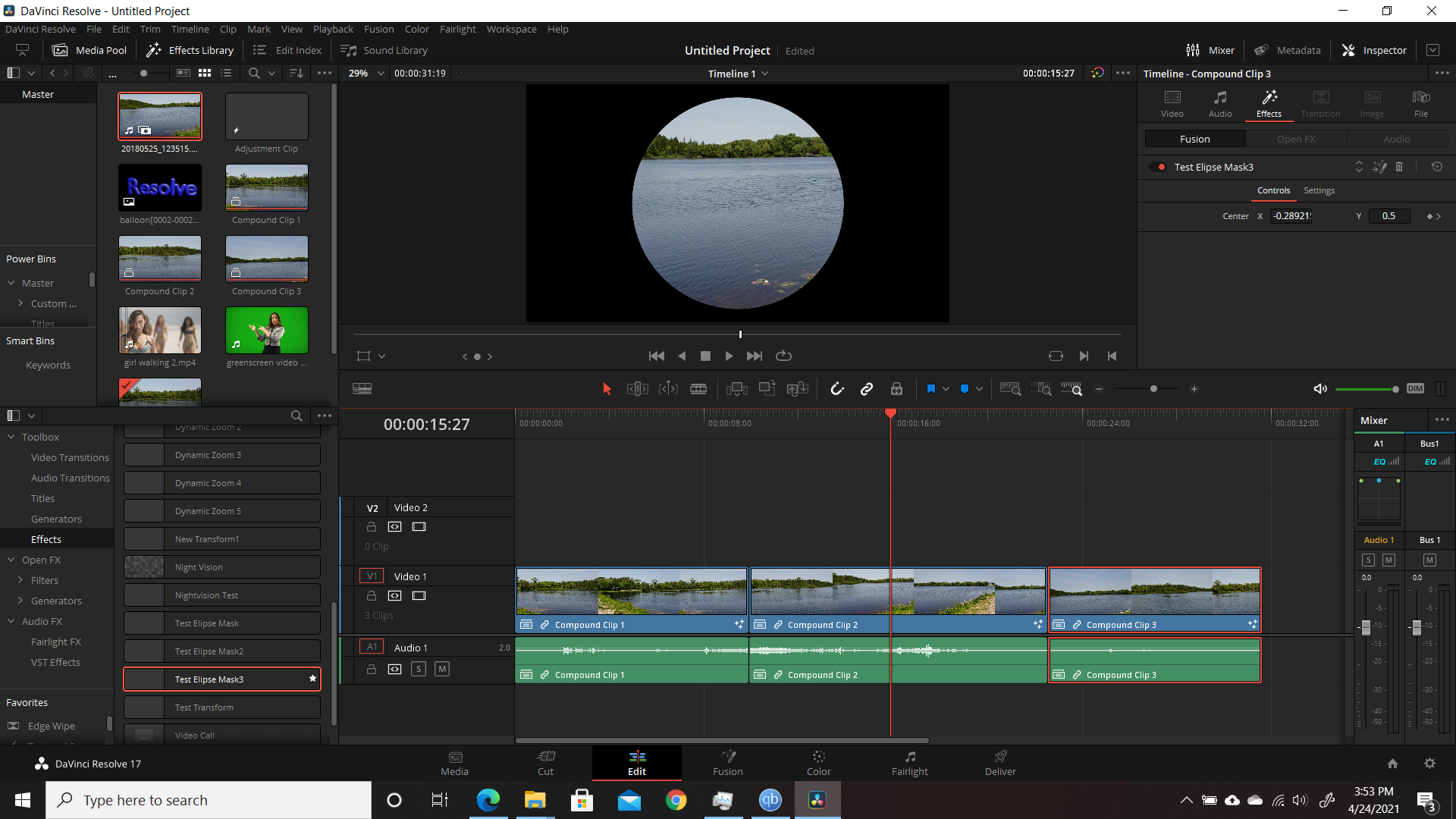1456x819 pixels.
Task: Open Timeline View Options icon
Action: click(x=362, y=389)
